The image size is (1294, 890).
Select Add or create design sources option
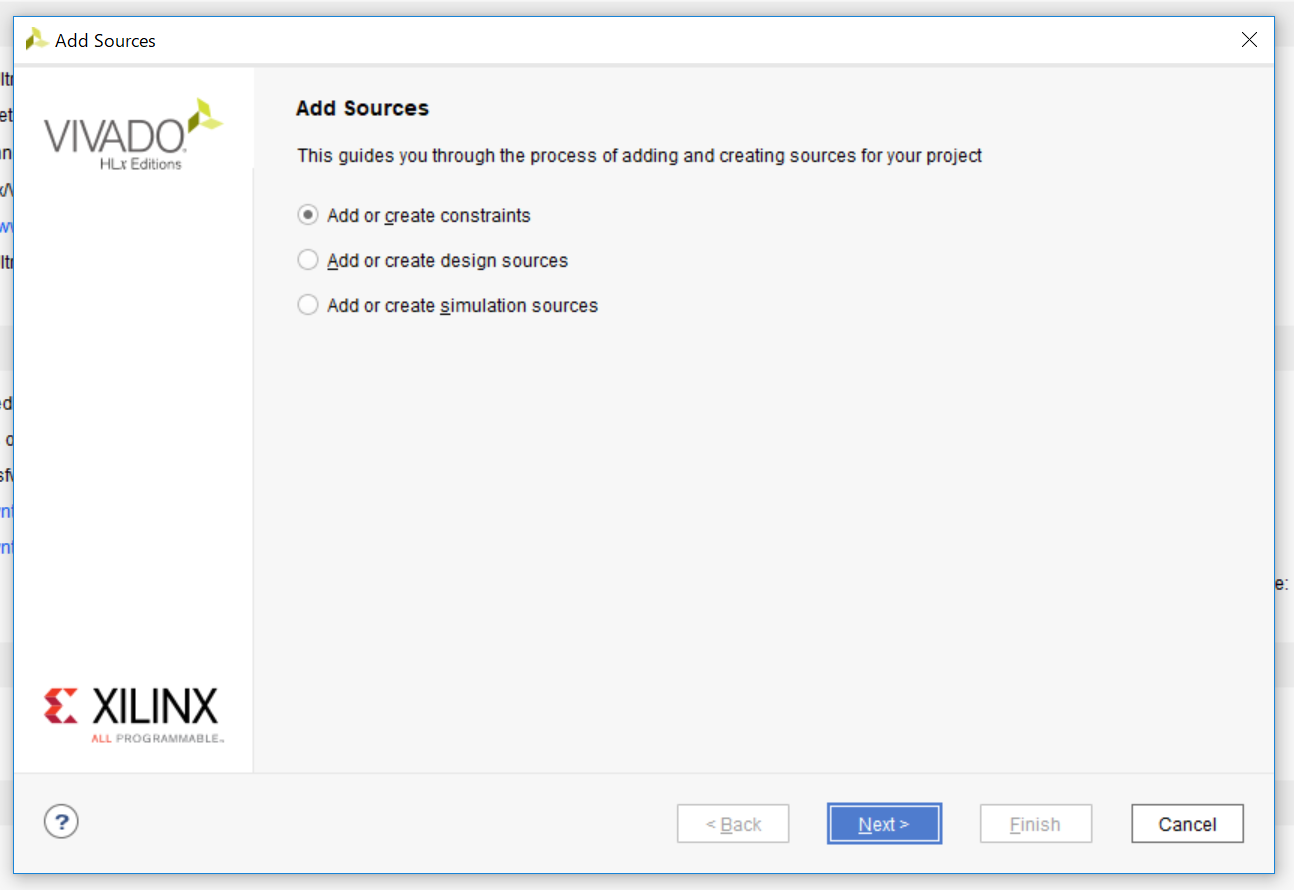[308, 260]
